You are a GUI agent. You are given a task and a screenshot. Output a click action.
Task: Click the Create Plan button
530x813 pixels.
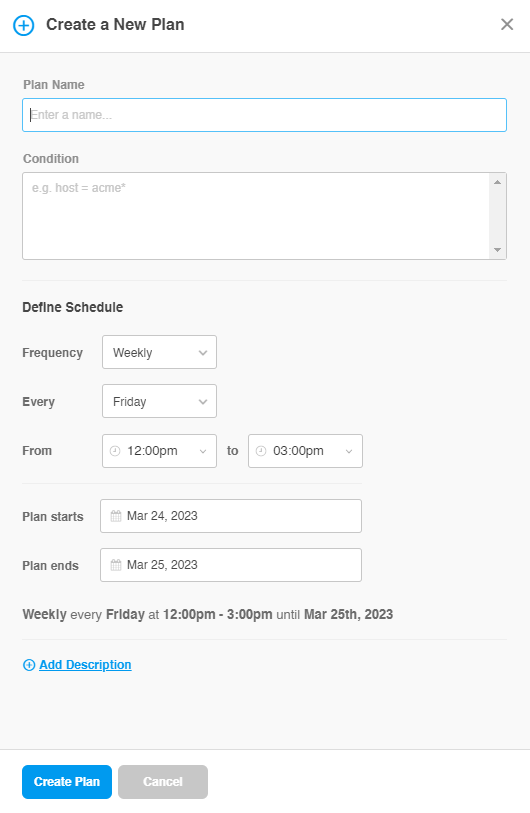coord(67,782)
